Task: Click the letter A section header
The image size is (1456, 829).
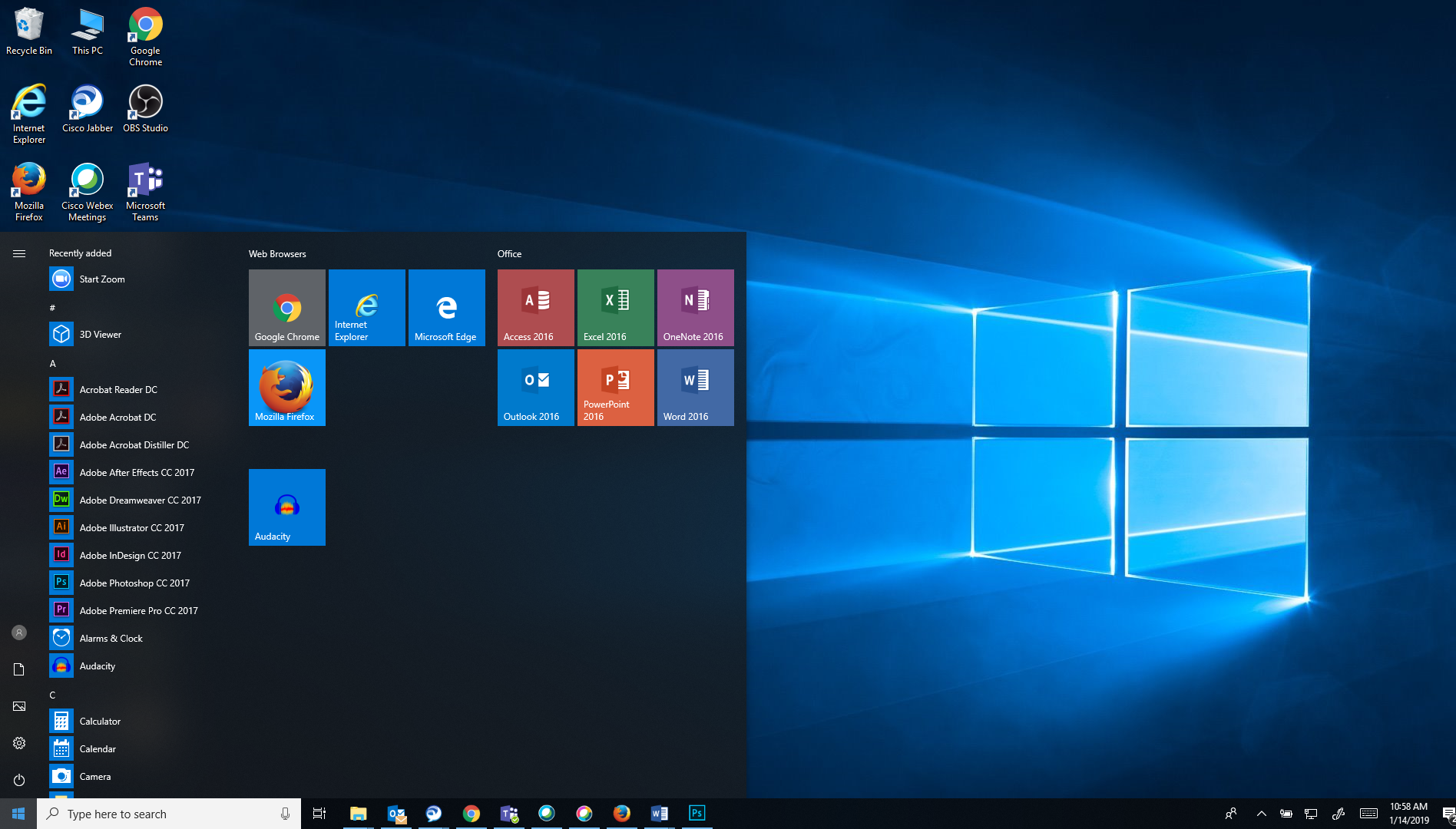Action: (x=53, y=363)
